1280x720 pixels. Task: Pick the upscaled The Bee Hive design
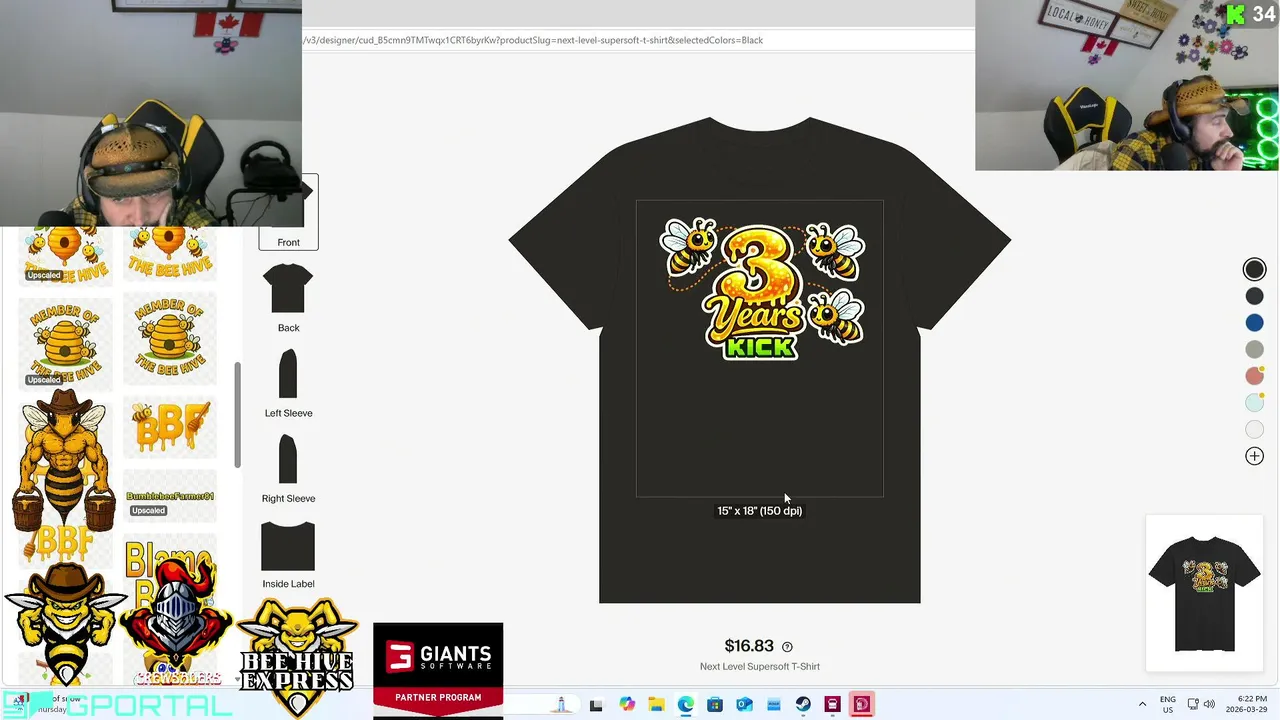[65, 256]
